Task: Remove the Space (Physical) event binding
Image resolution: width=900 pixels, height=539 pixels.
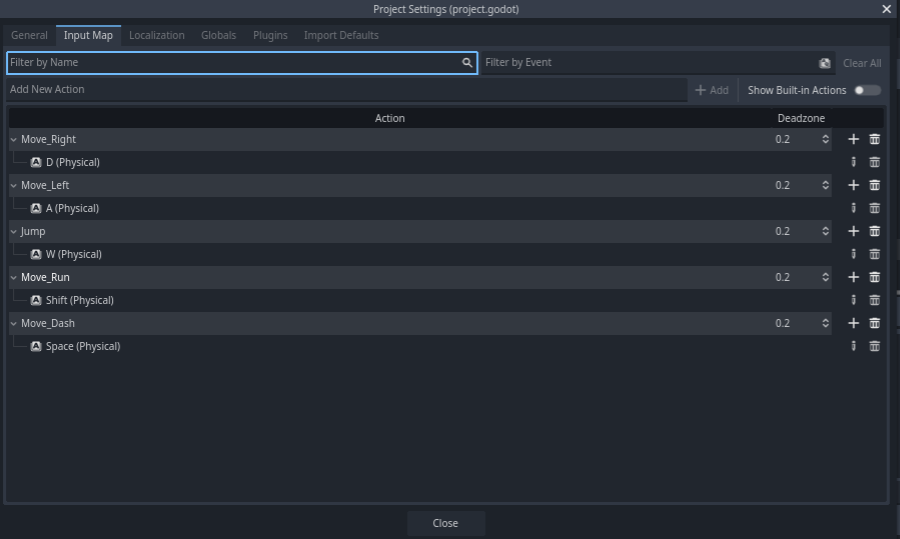Action: [874, 346]
